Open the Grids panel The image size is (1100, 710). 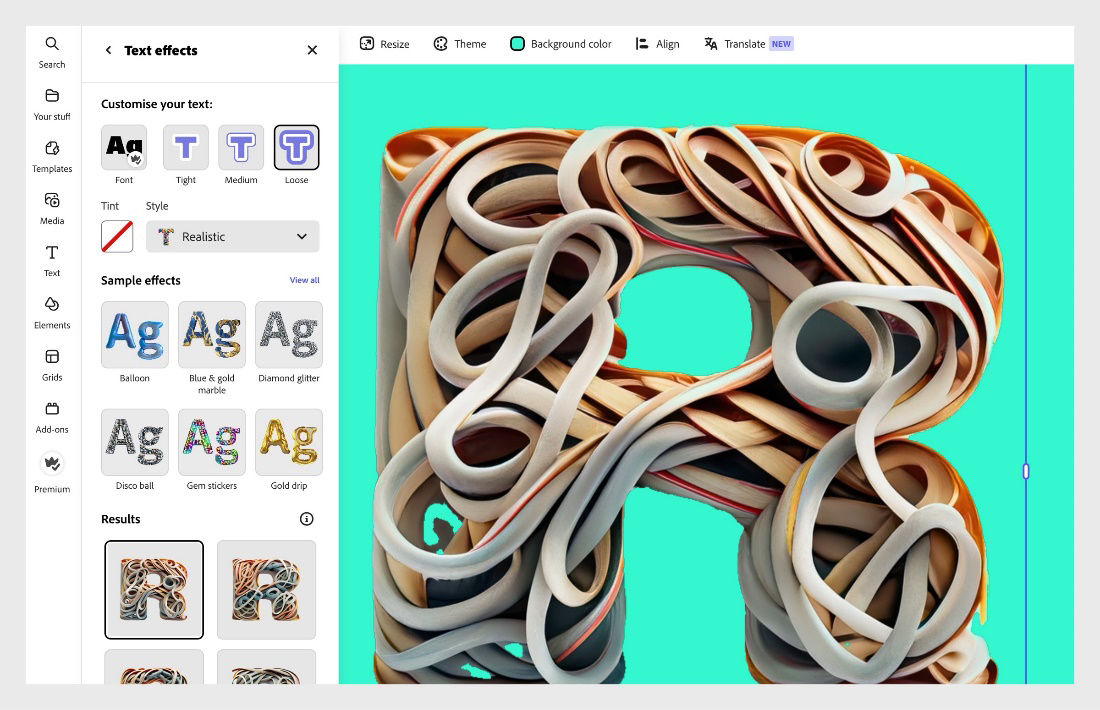tap(51, 363)
